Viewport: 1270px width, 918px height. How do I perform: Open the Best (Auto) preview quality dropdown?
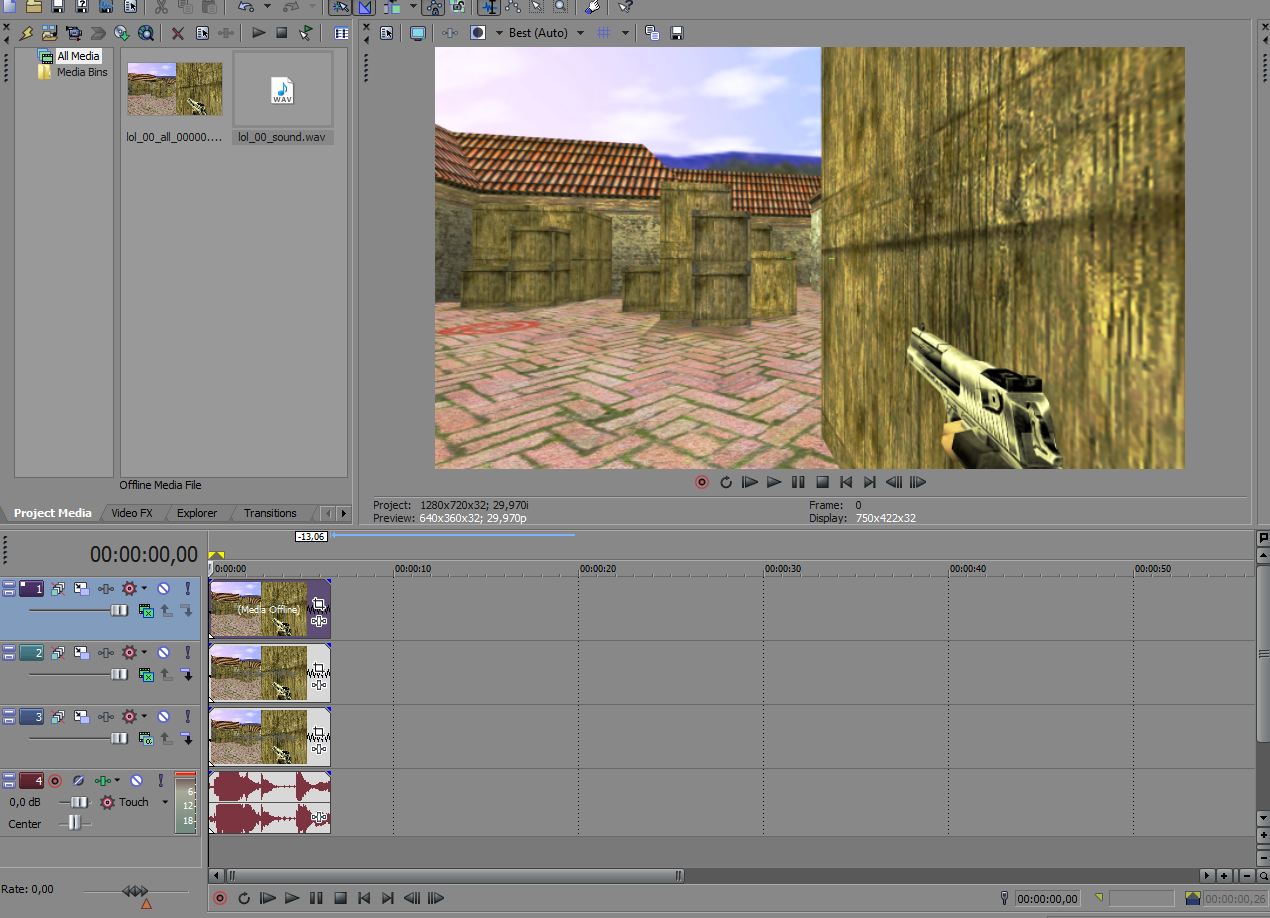pos(546,33)
